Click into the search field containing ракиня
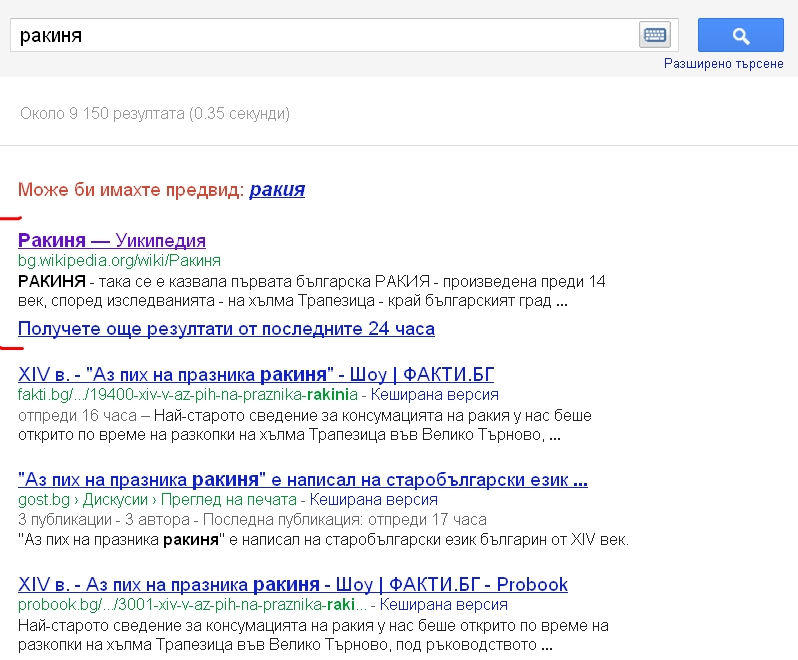This screenshot has height=660, width=798. pos(320,35)
